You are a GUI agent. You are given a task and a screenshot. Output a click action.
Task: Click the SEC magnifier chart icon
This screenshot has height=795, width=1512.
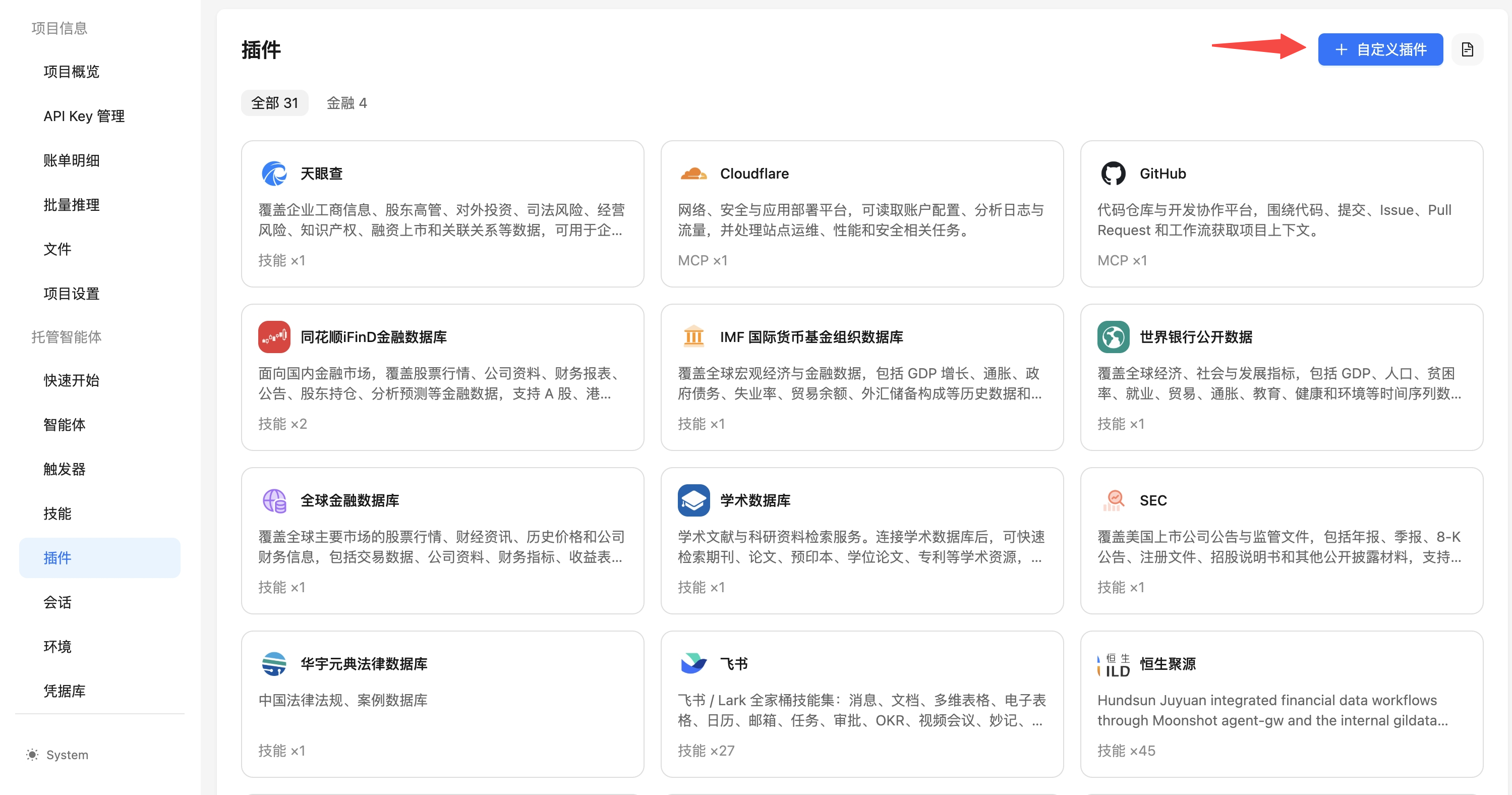pos(1113,501)
